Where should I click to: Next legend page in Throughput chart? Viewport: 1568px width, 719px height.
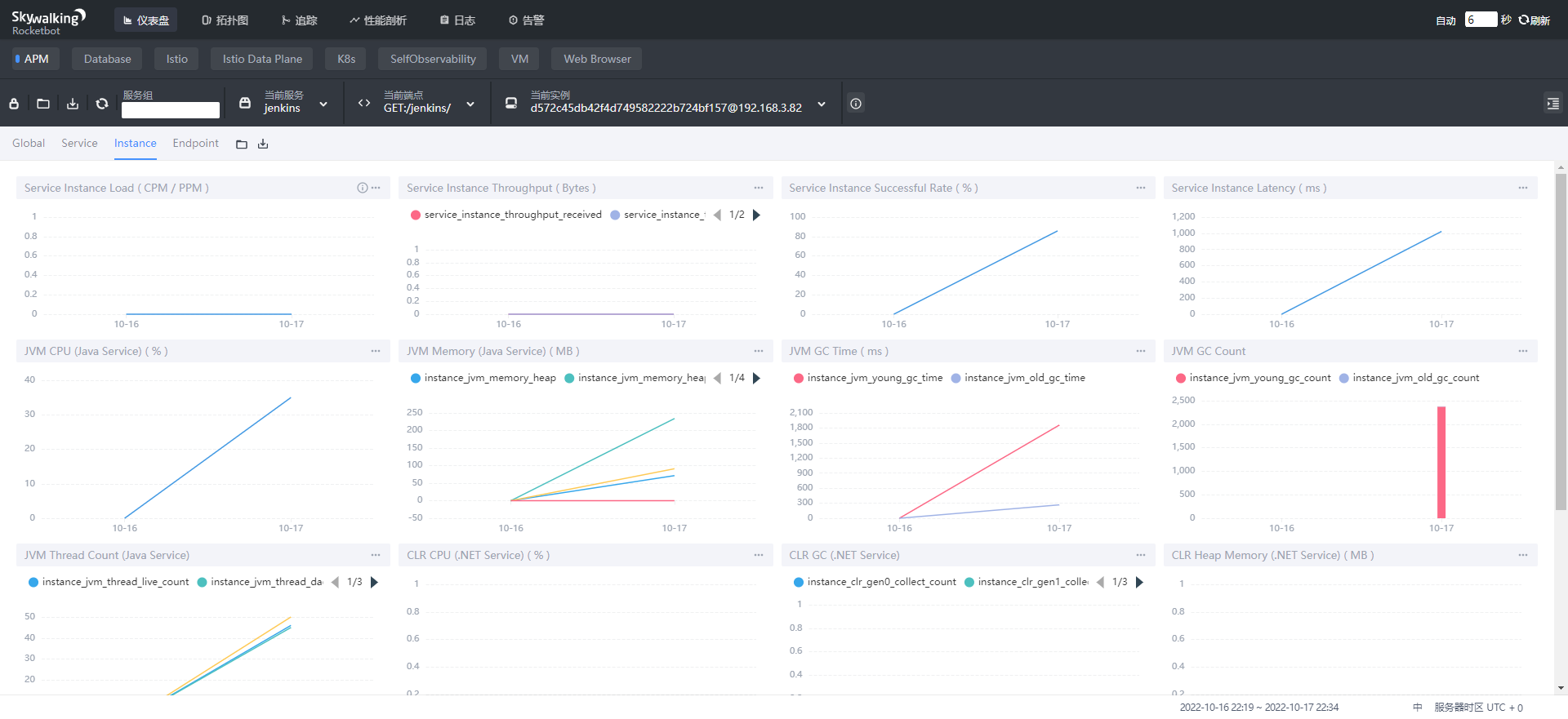(x=756, y=215)
